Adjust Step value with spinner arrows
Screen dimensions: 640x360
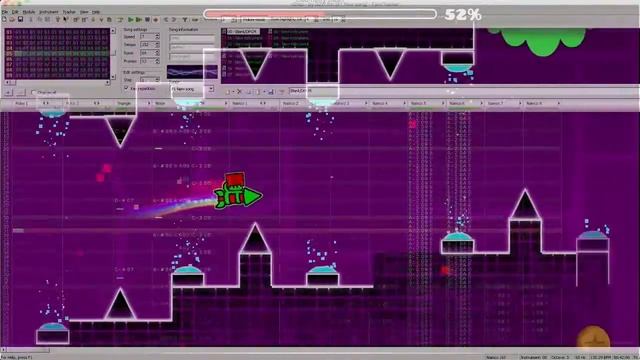pos(157,80)
